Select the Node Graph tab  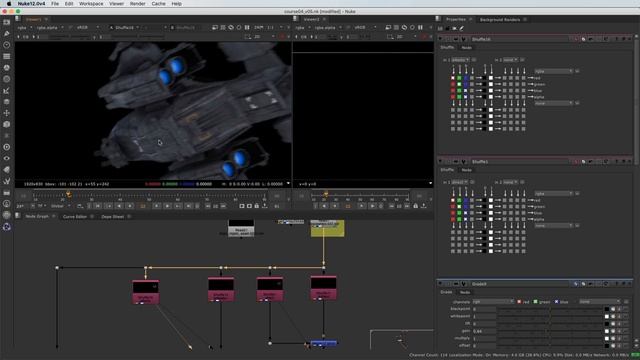37,216
